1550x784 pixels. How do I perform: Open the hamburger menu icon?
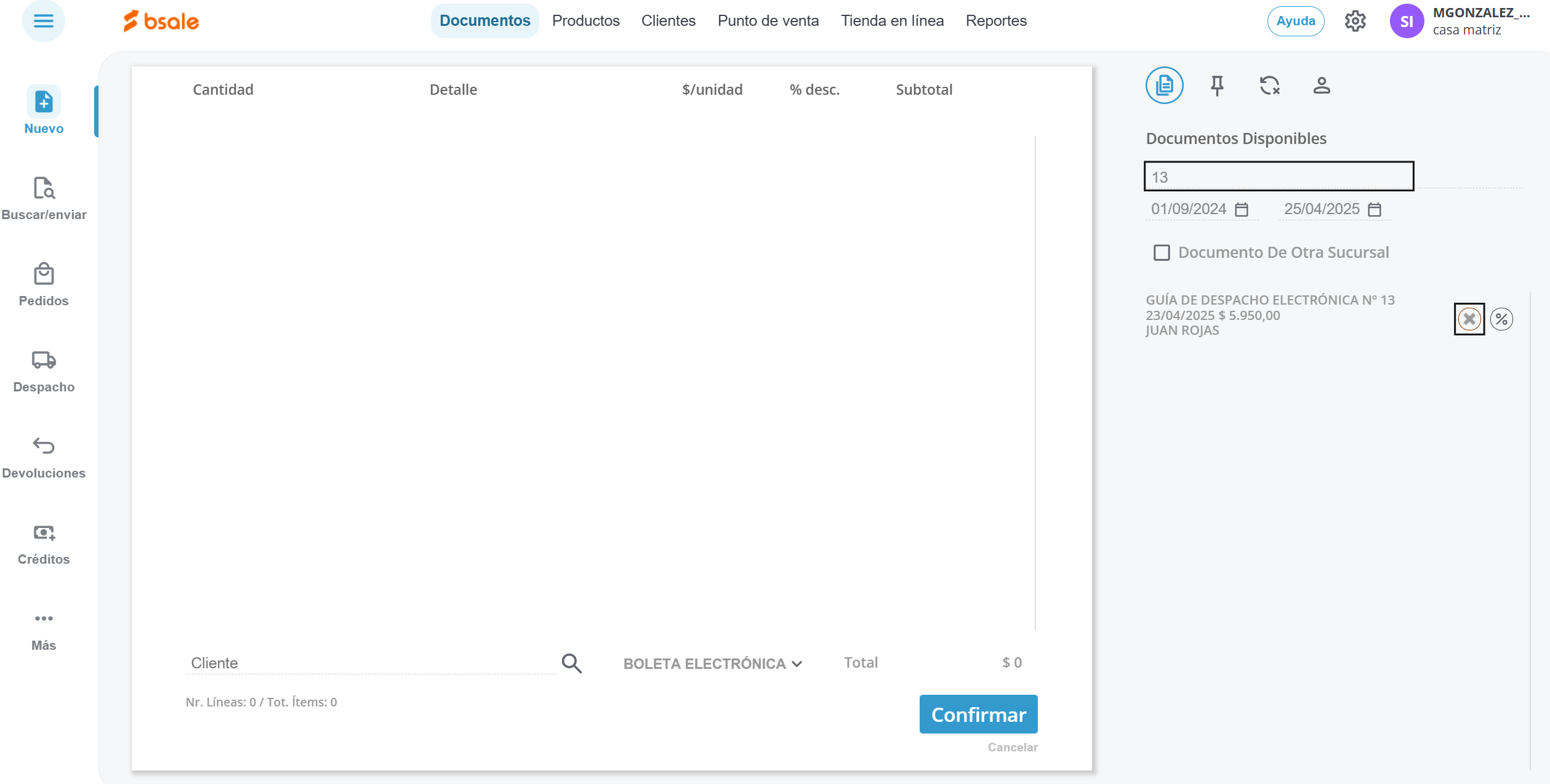[x=43, y=21]
